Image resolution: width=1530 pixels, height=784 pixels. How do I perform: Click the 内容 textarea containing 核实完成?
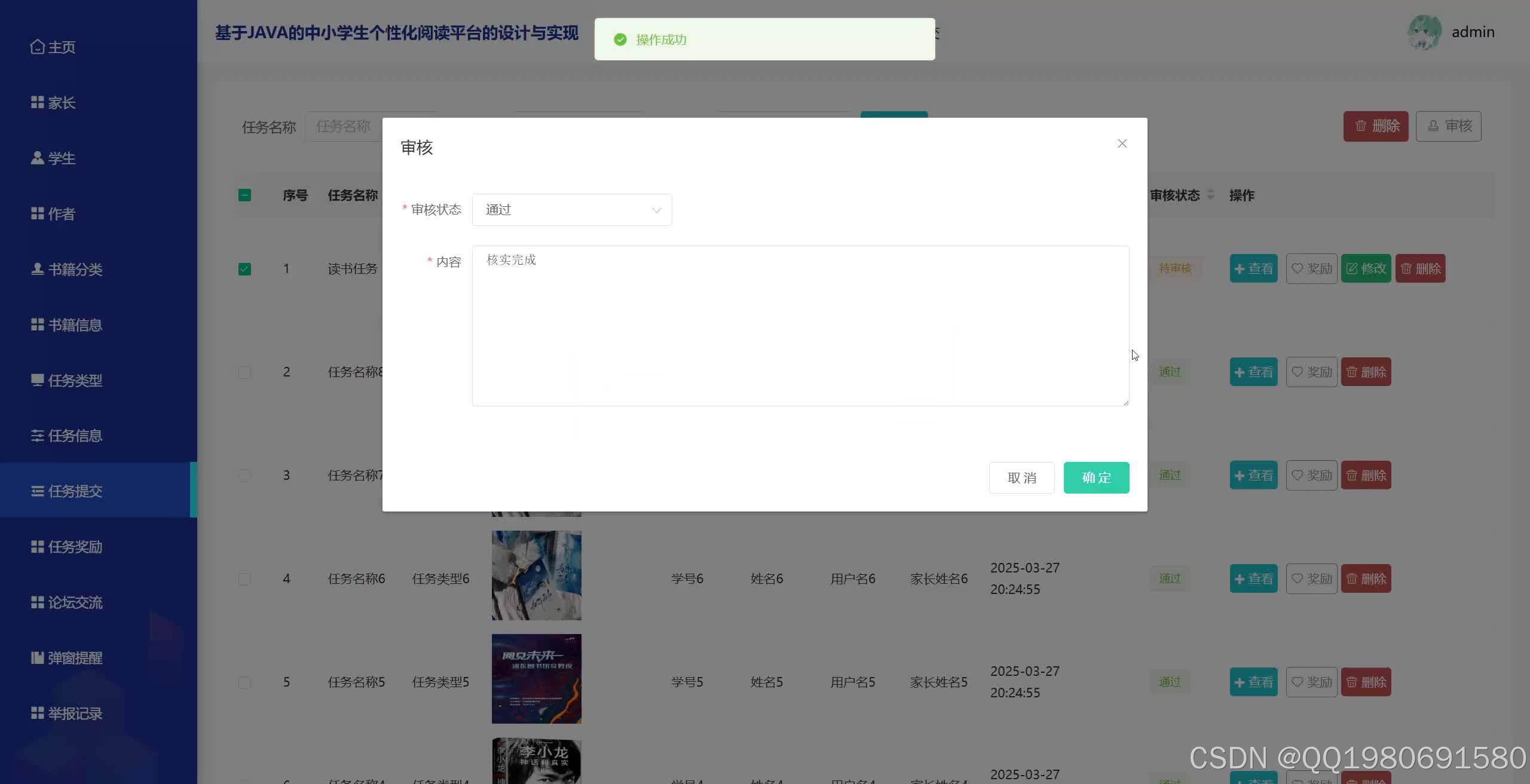pos(800,326)
